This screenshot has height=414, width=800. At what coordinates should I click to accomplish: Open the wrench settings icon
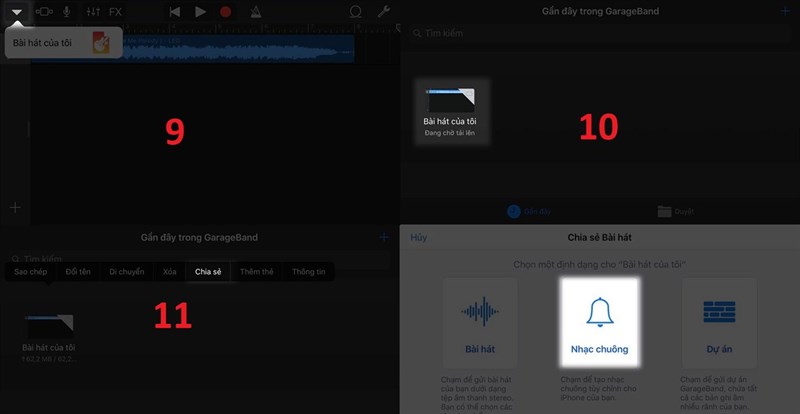pos(383,12)
